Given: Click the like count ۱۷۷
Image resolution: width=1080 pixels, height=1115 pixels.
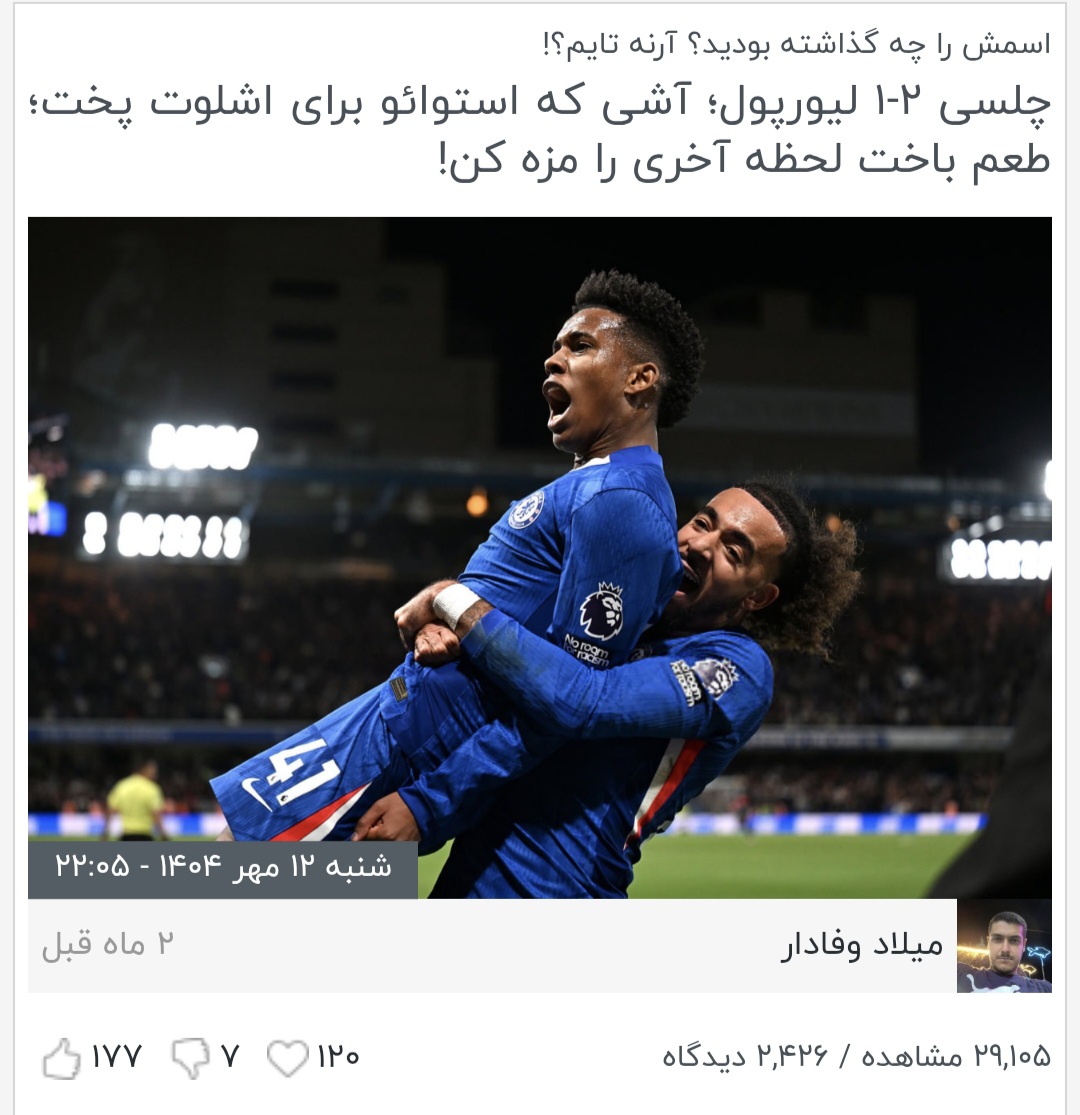Looking at the screenshot, I should coord(117,1057).
